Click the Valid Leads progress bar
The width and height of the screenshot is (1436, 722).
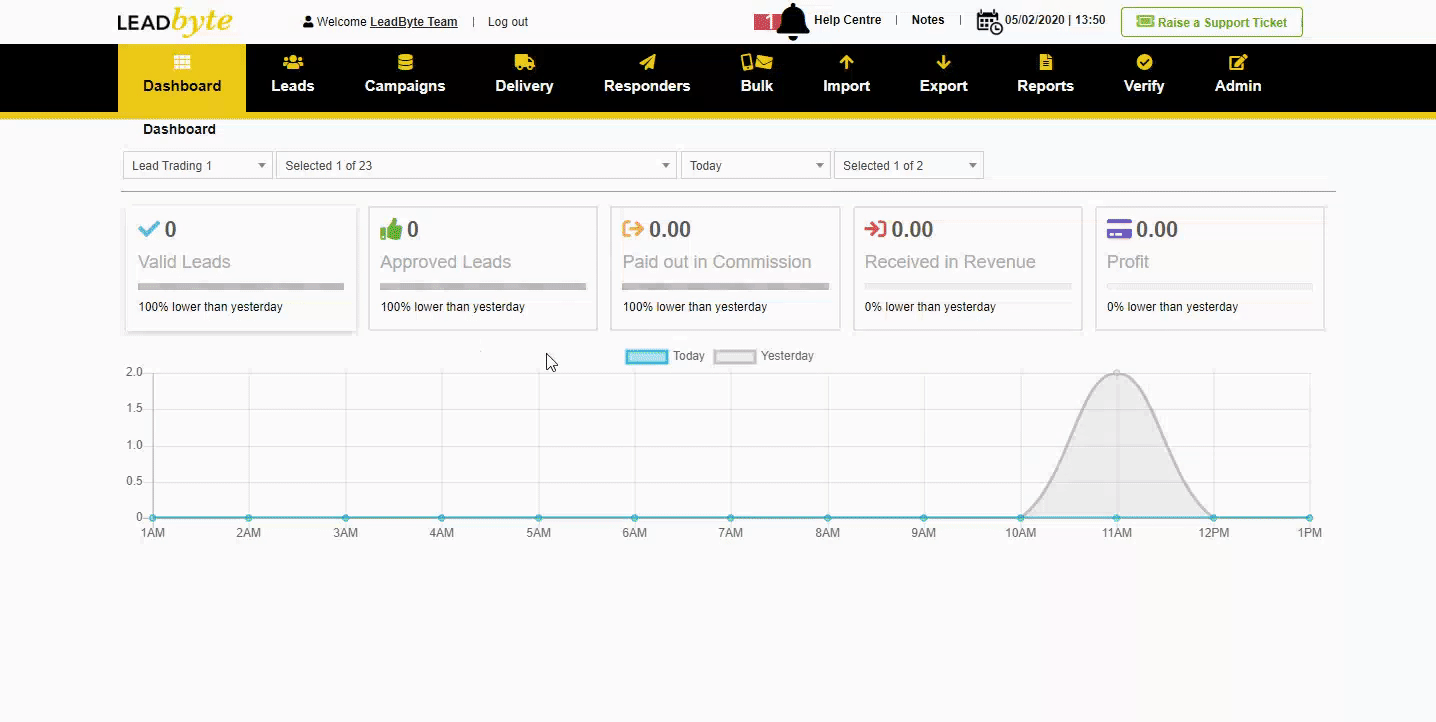click(x=241, y=287)
